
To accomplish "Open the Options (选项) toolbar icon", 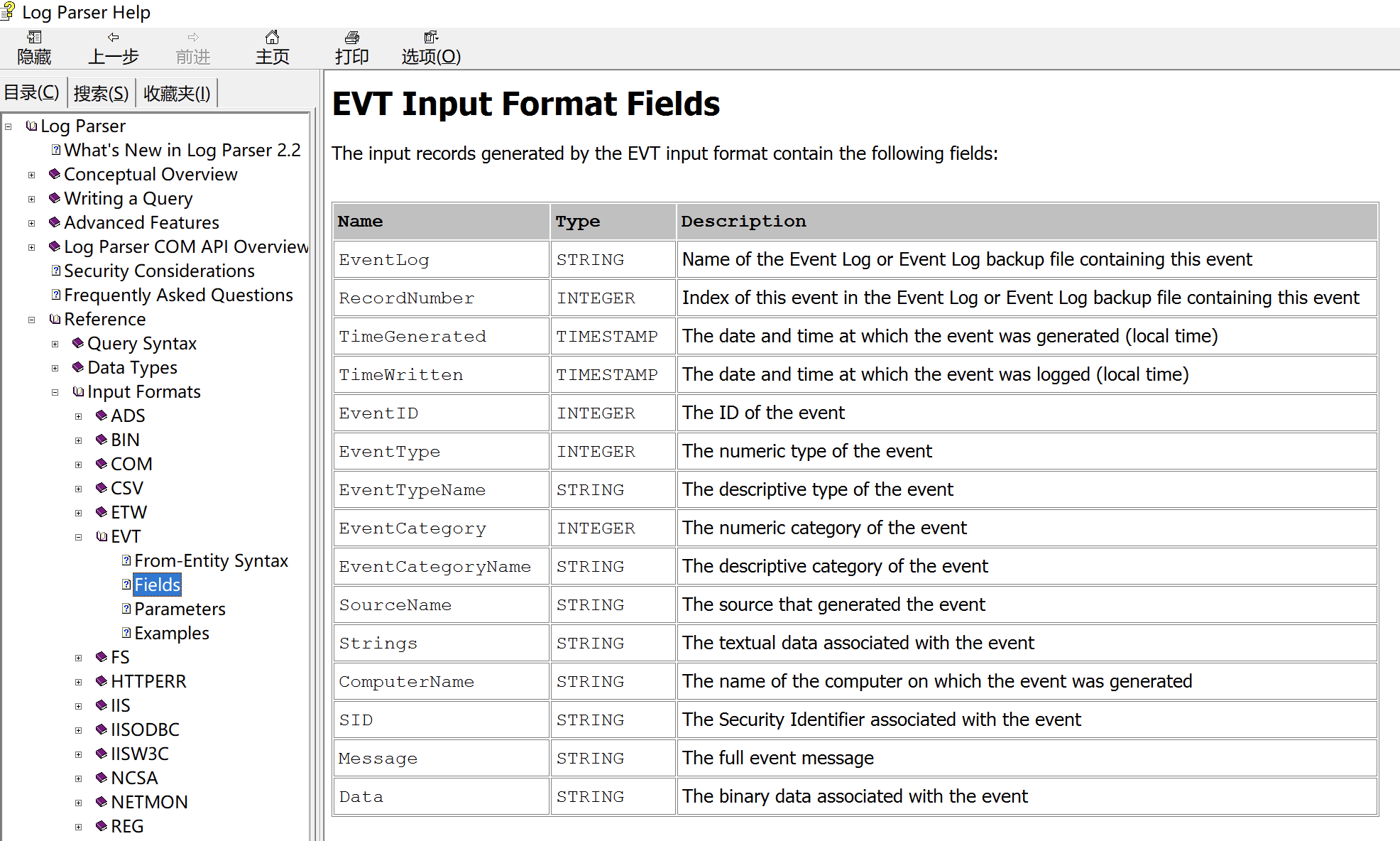I will click(x=431, y=38).
